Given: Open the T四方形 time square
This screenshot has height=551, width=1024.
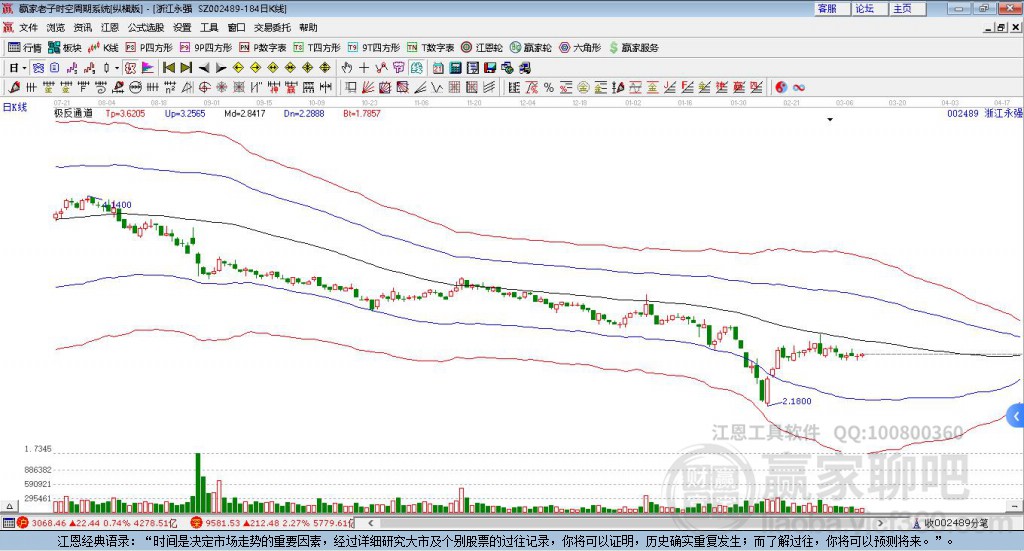Looking at the screenshot, I should pyautogui.click(x=317, y=48).
